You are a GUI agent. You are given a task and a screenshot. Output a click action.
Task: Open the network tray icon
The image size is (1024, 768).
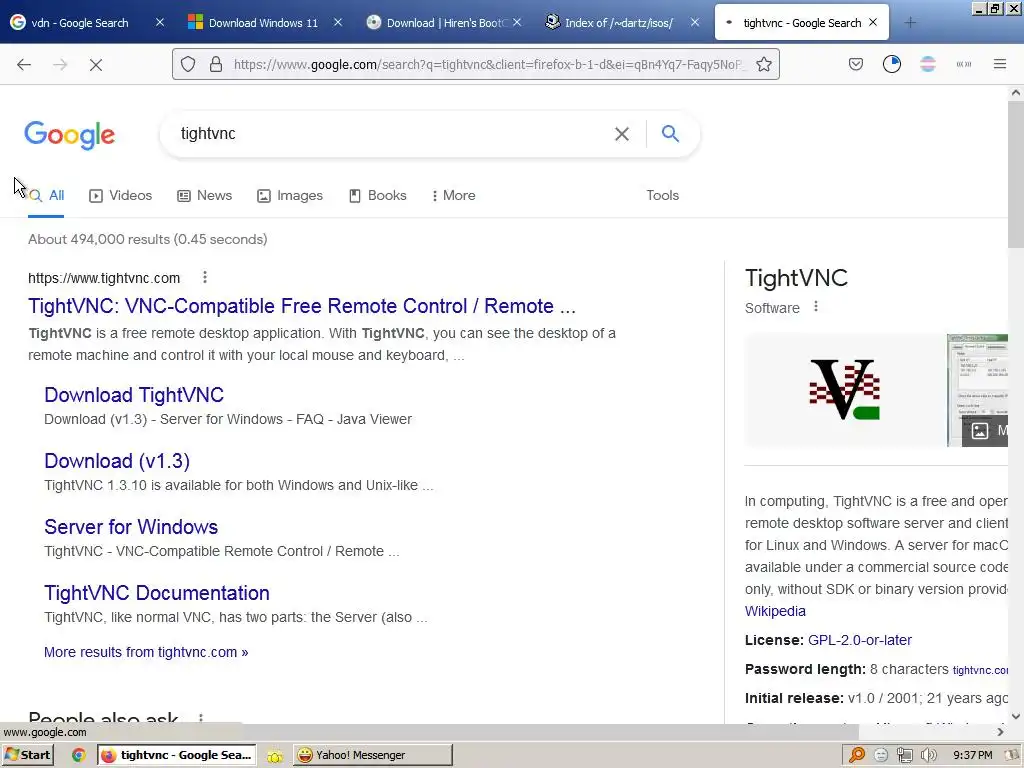point(904,755)
